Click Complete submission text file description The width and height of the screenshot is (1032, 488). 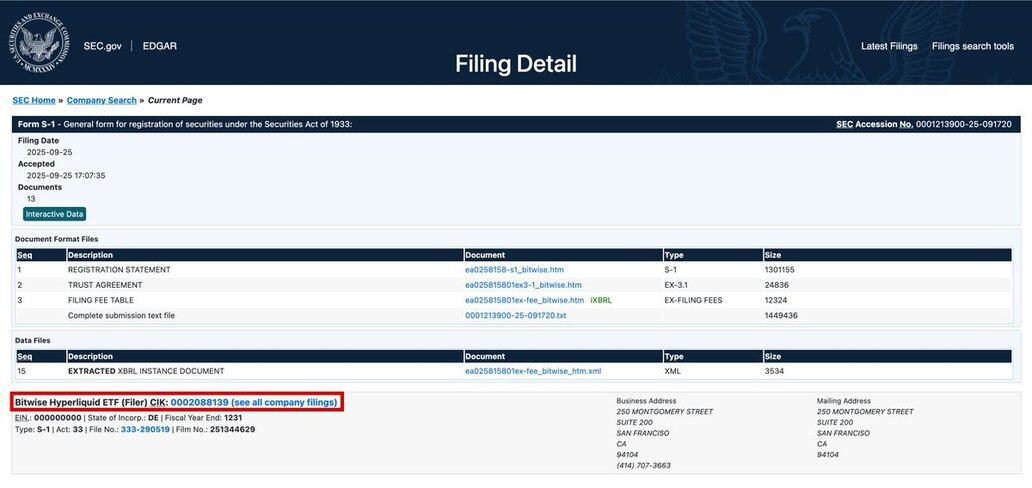121,315
